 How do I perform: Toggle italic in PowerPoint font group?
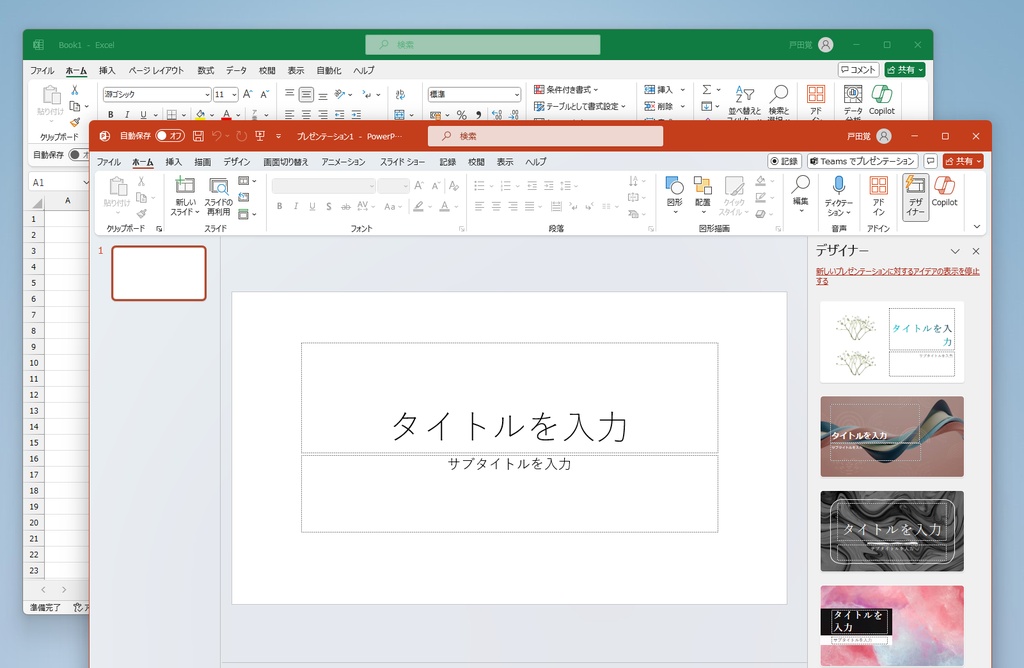(296, 206)
